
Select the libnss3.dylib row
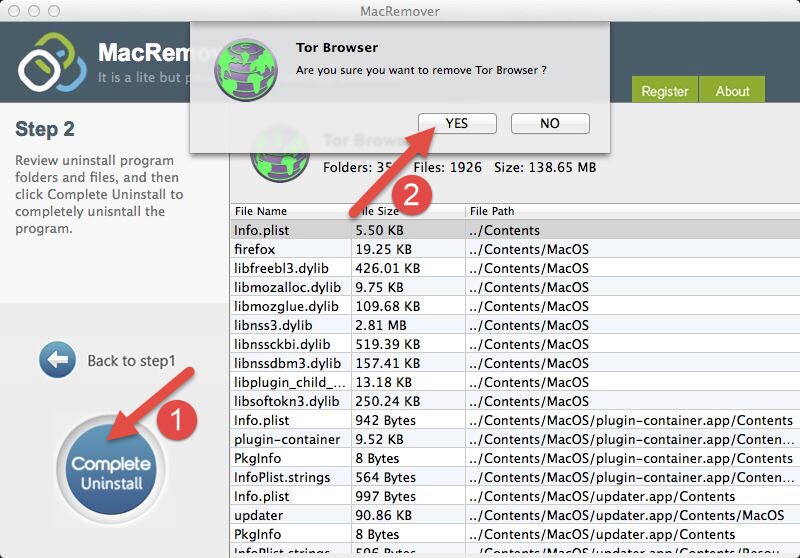pos(515,325)
